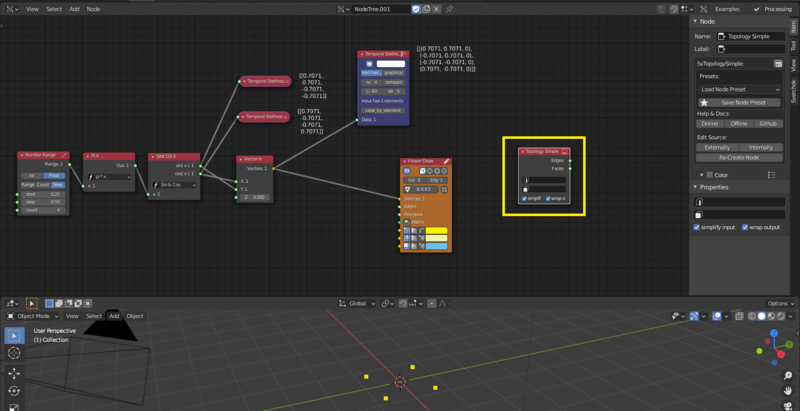The height and width of the screenshot is (411, 800).
Task: Open the View menu in node editor
Action: point(32,9)
